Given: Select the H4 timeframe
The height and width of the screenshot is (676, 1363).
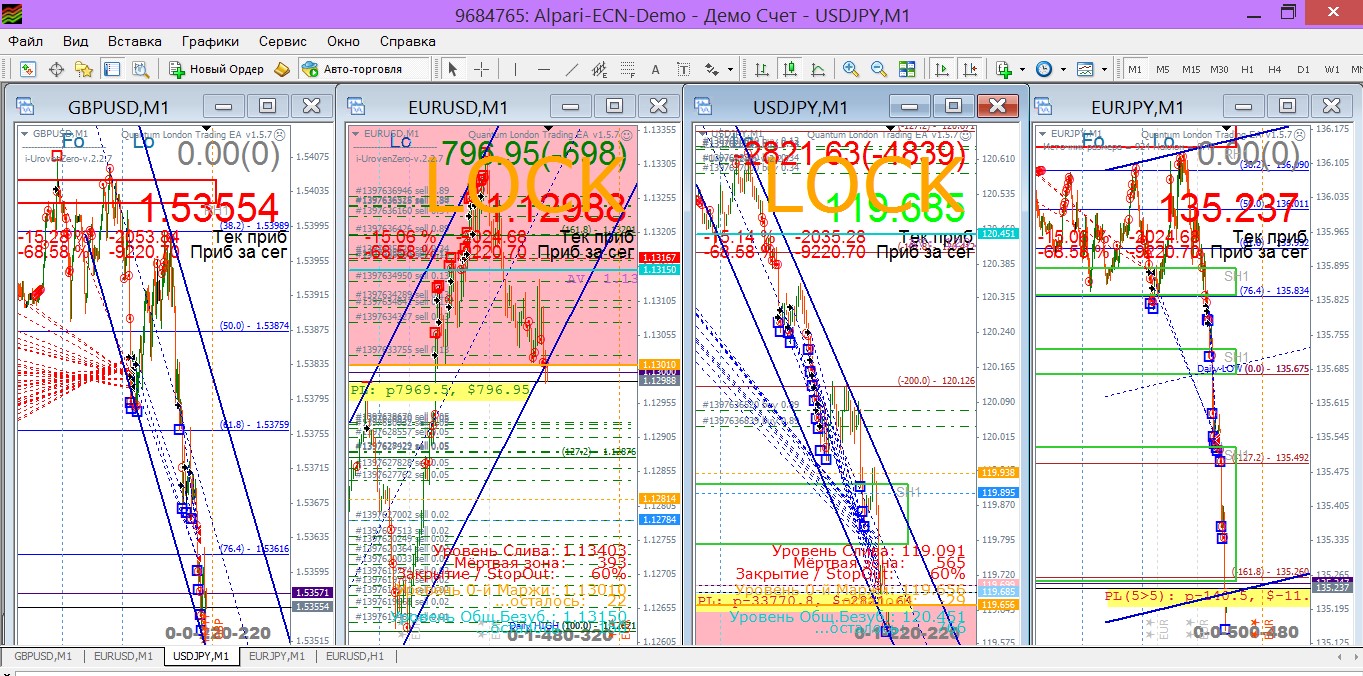Looking at the screenshot, I should (1275, 69).
